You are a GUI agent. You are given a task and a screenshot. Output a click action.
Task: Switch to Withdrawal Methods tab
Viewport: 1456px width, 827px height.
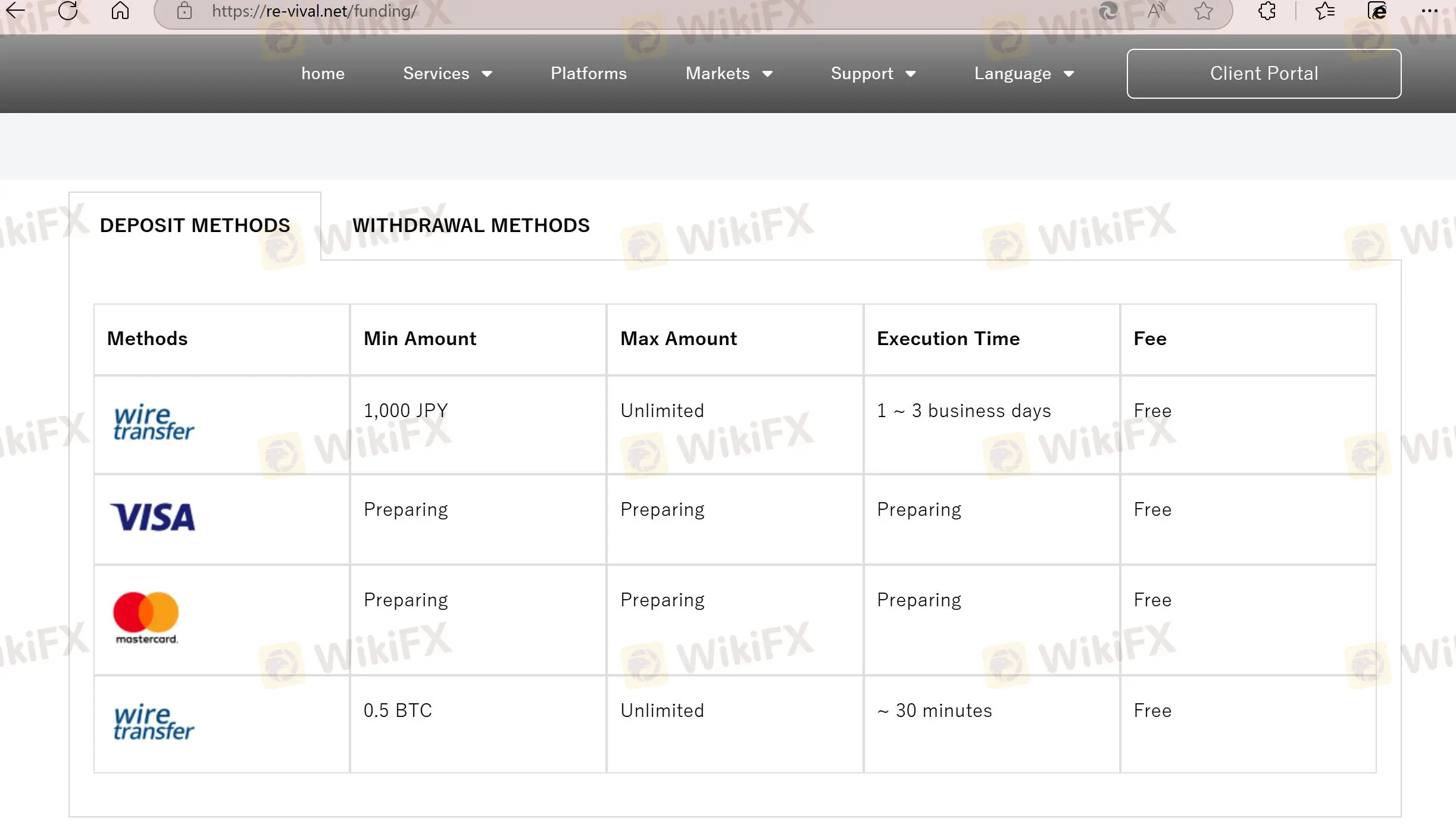point(471,225)
